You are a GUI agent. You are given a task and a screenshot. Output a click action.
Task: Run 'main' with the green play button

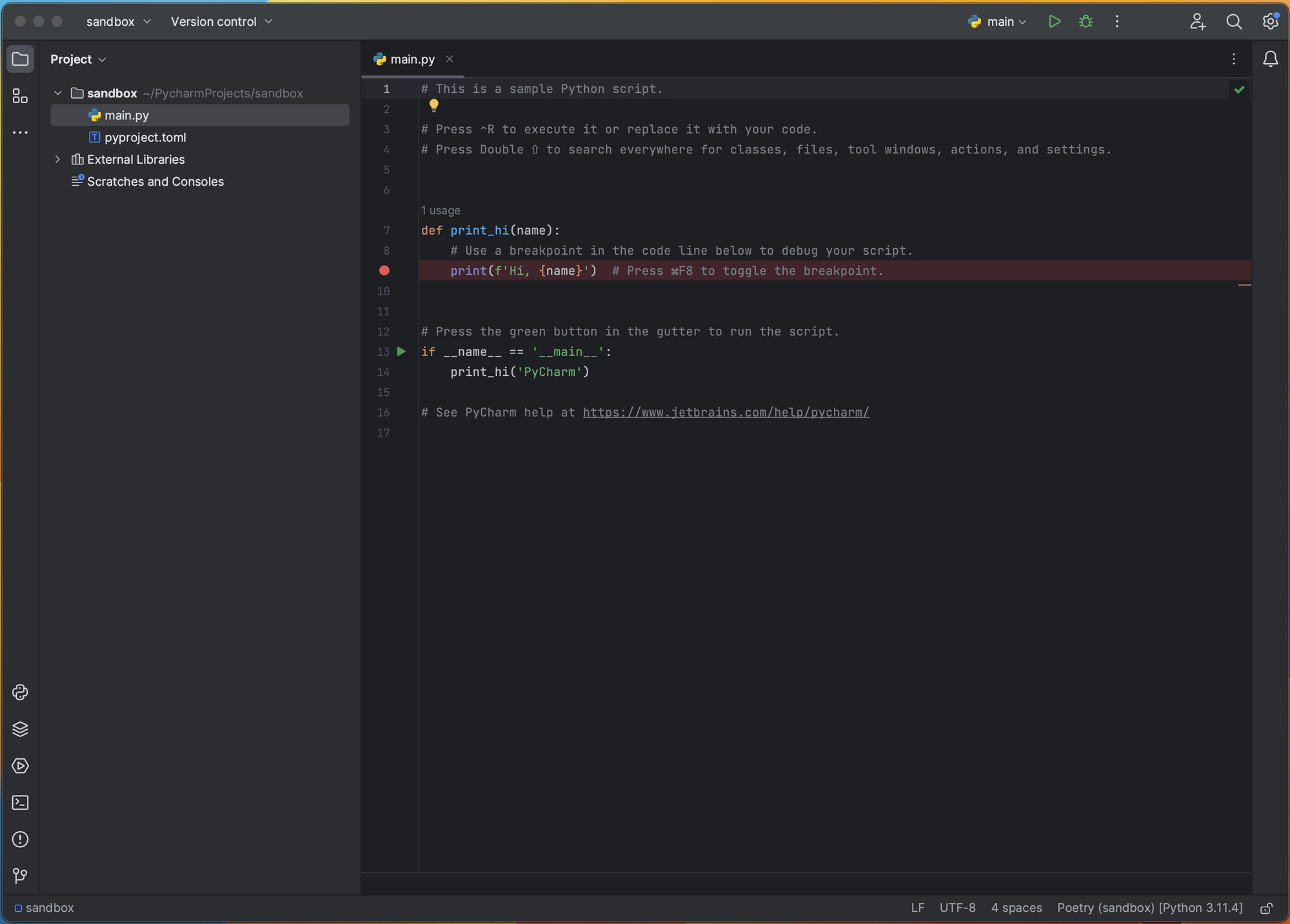[x=1055, y=22]
